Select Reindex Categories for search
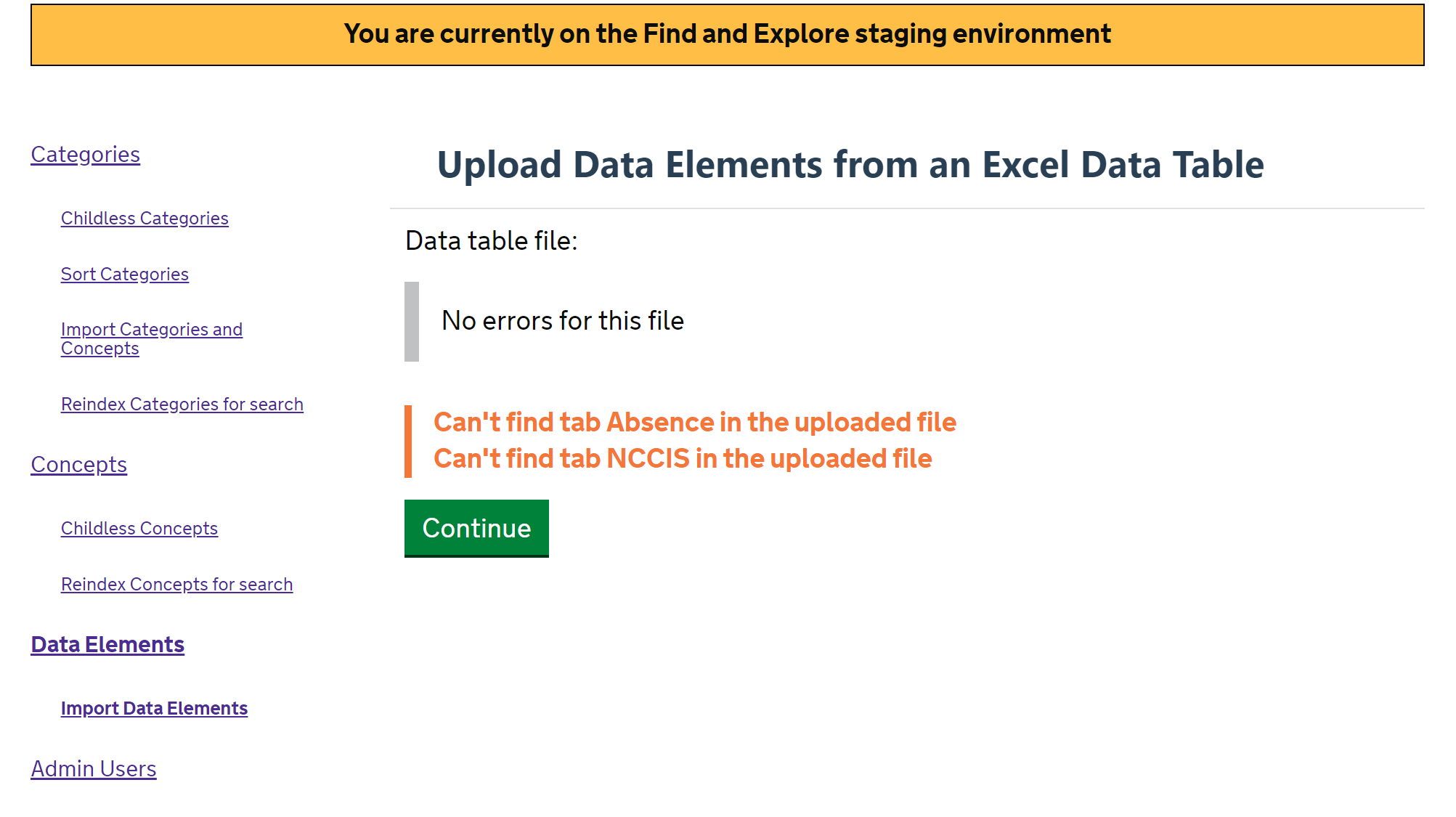Viewport: 1456px width, 817px height. (182, 404)
